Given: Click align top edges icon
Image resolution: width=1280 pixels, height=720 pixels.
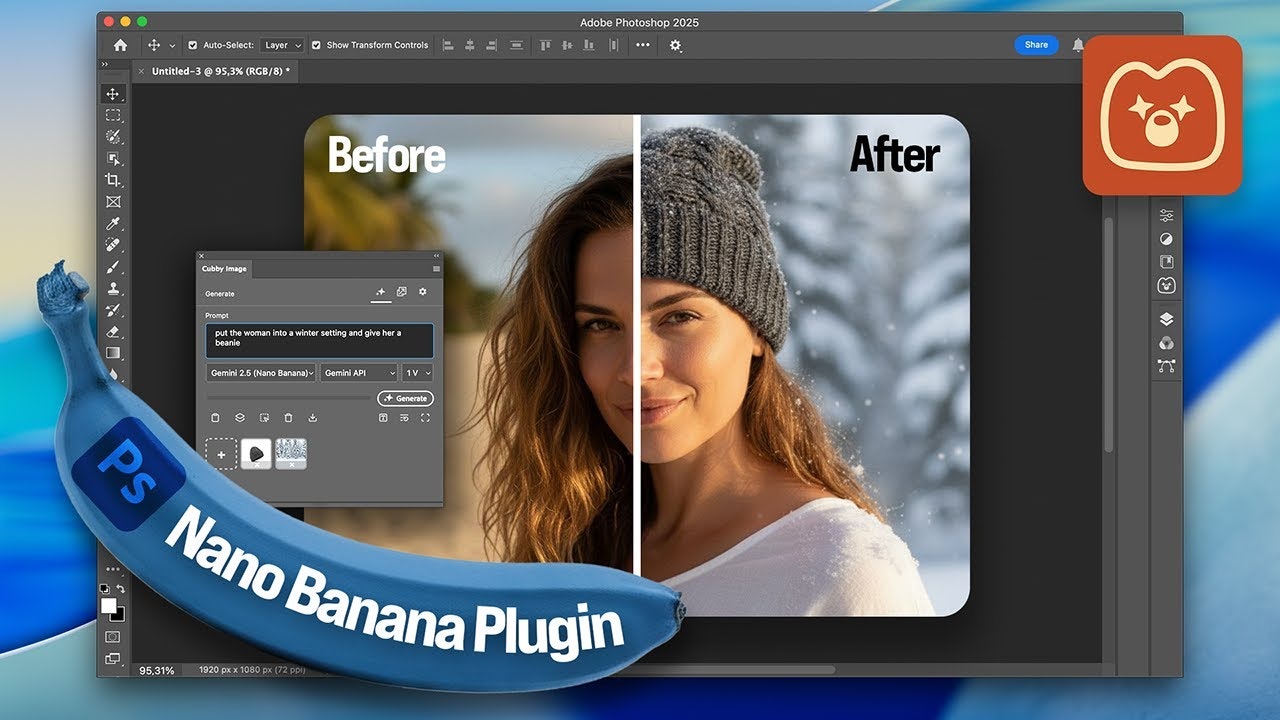Looking at the screenshot, I should click(546, 45).
